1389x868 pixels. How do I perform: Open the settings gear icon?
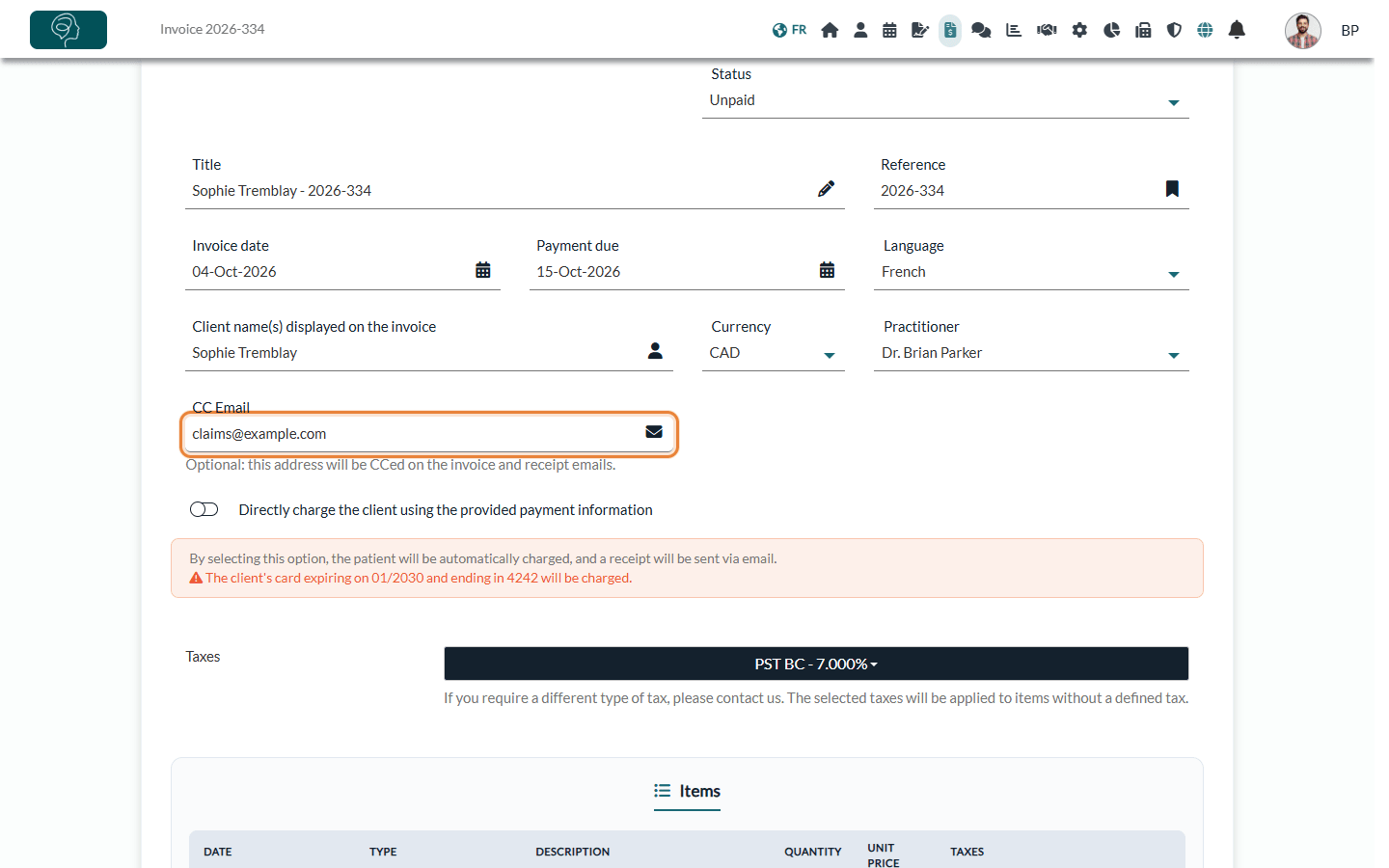(1079, 30)
